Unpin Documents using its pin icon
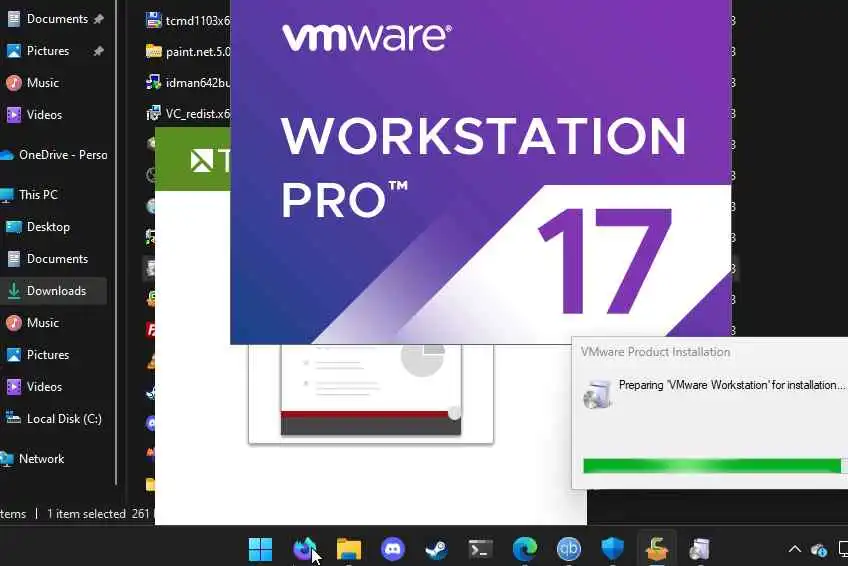 click(98, 19)
